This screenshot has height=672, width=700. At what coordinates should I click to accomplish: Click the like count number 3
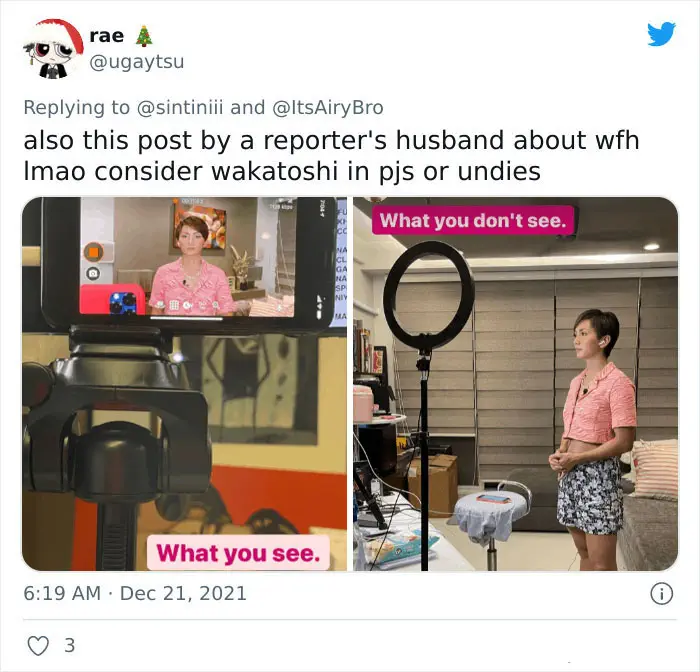(x=70, y=645)
